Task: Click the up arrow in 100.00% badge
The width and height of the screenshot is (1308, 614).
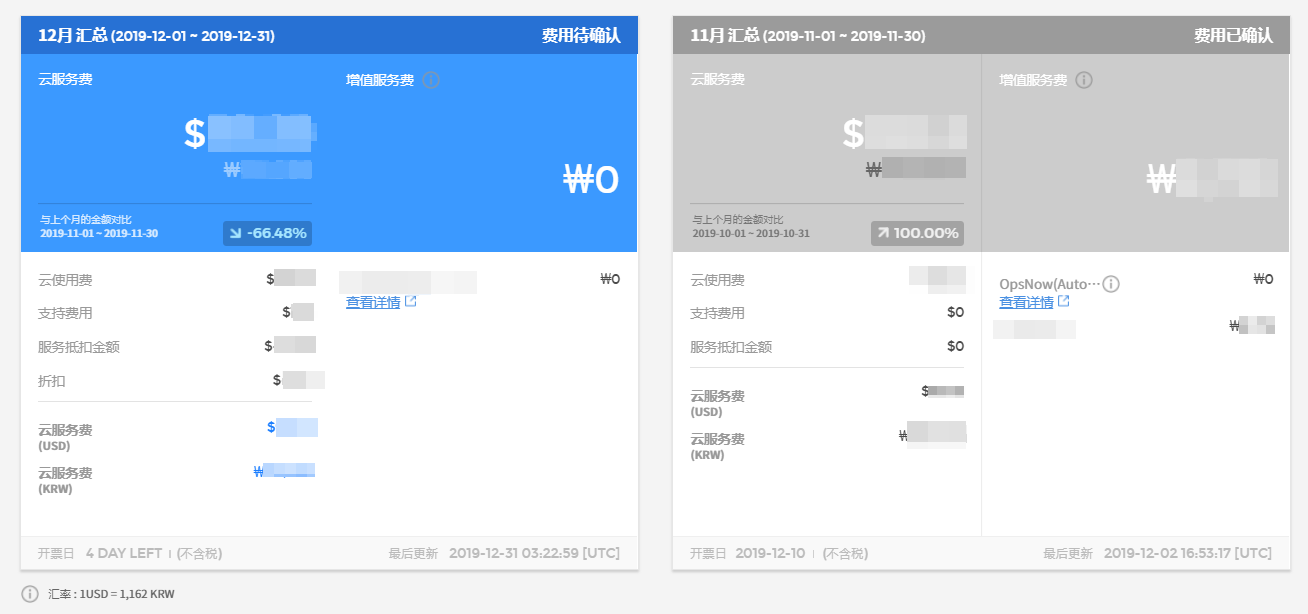Action: pos(883,233)
